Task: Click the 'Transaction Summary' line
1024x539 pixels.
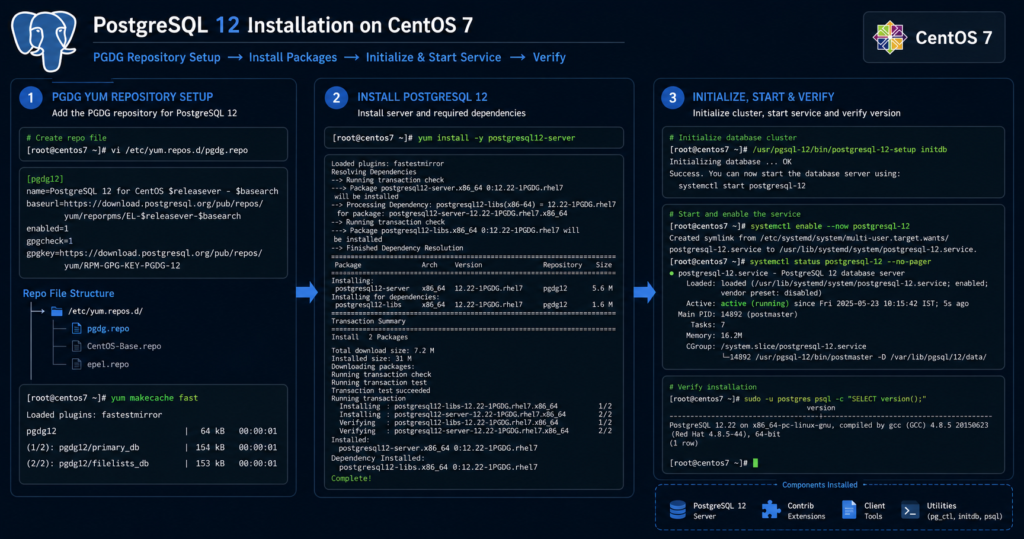Action: [x=368, y=321]
